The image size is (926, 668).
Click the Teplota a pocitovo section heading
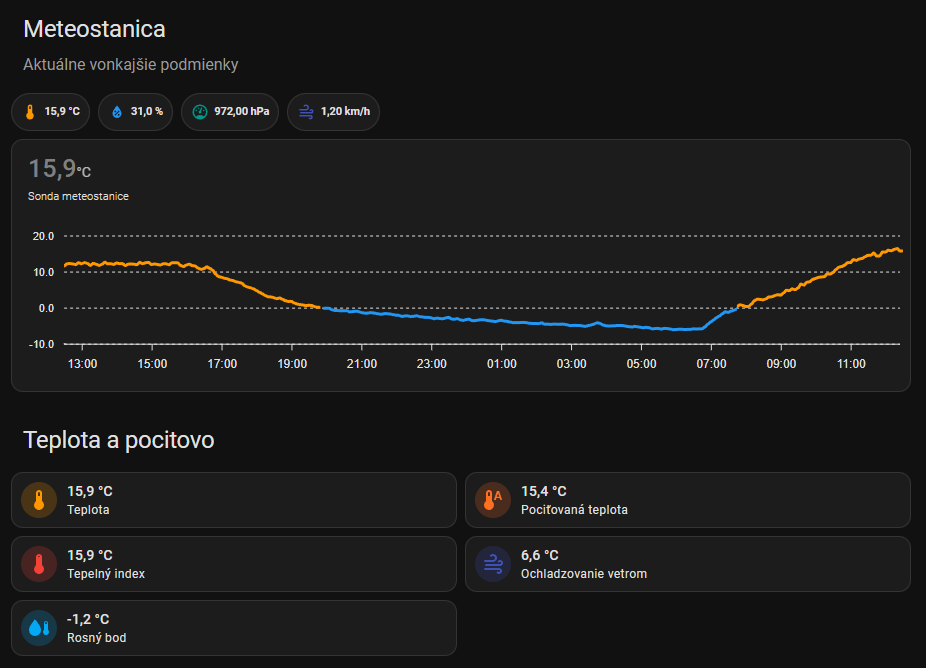coord(118,440)
